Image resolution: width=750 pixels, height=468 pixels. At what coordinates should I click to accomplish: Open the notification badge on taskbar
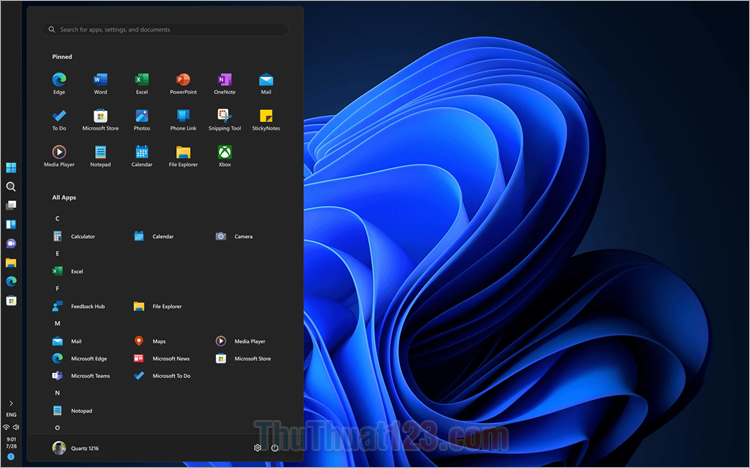pos(11,457)
